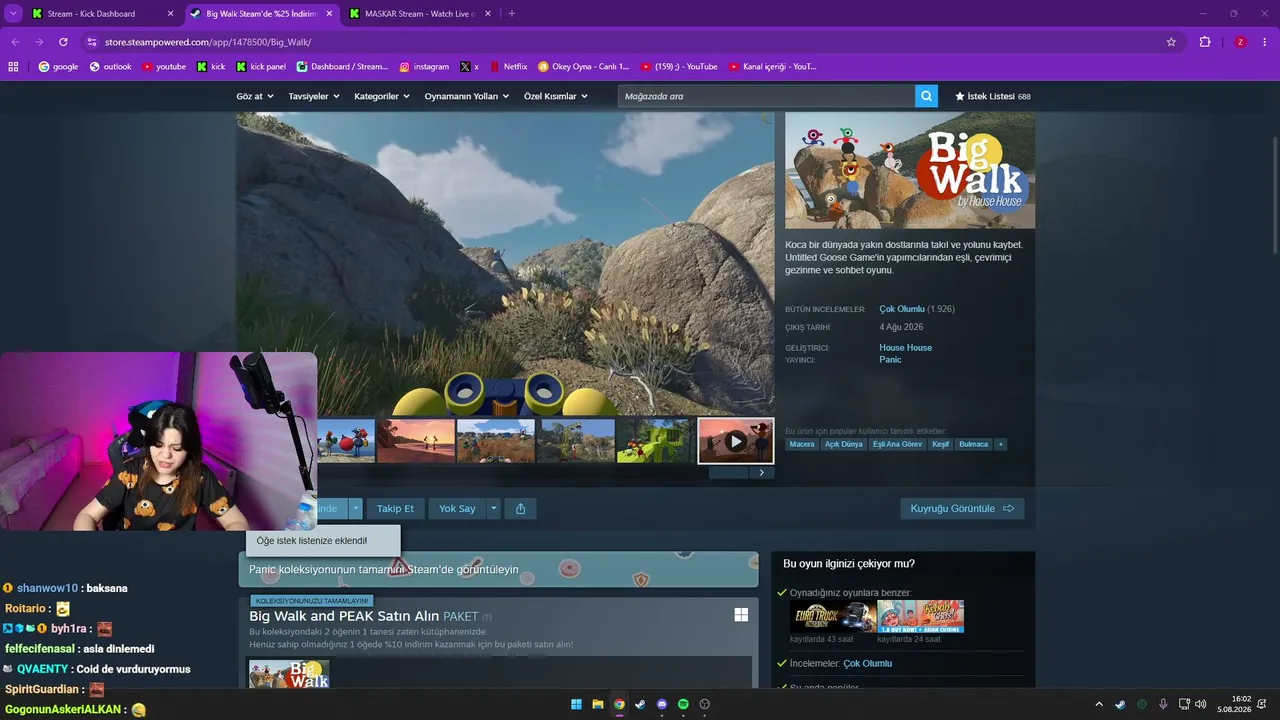Screen dimensions: 1280x720
Task: Click the Takip Et button
Action: point(395,508)
